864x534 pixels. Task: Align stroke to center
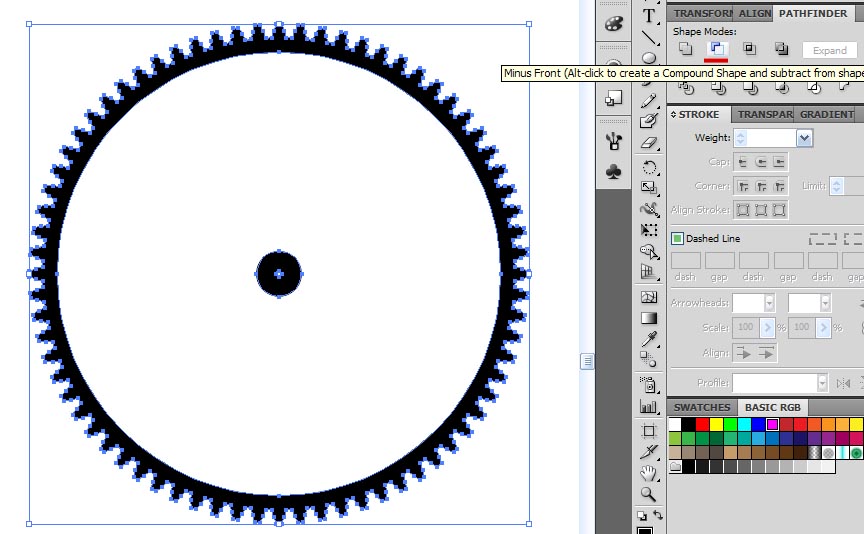click(743, 210)
